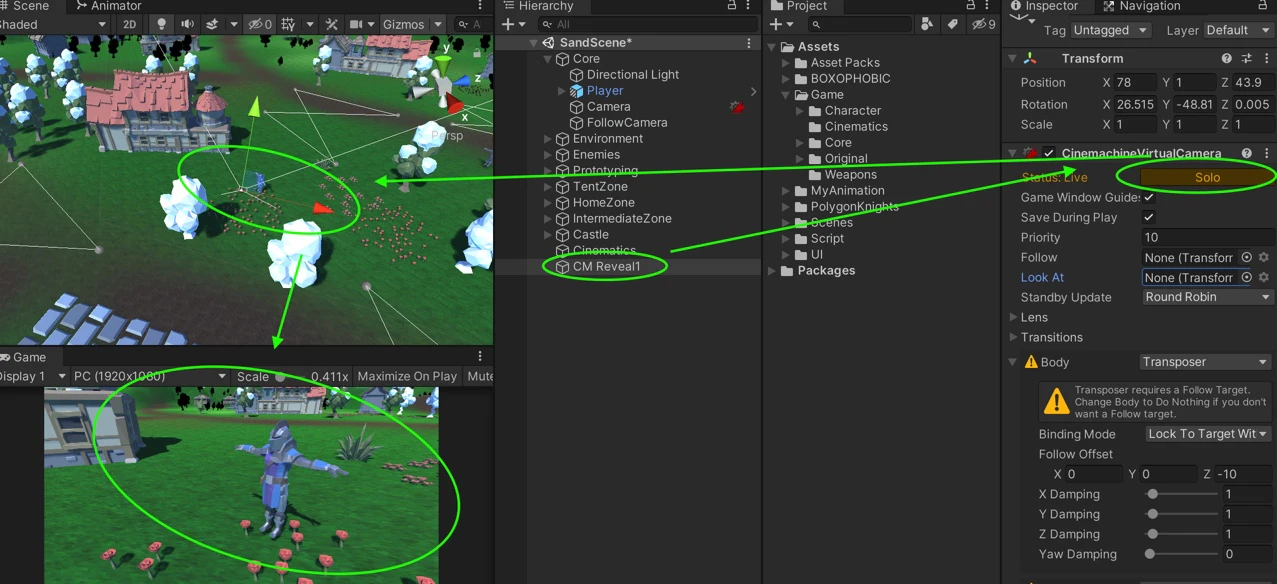Open Player prefab with right chevron
1277x584 pixels.
[x=753, y=91]
